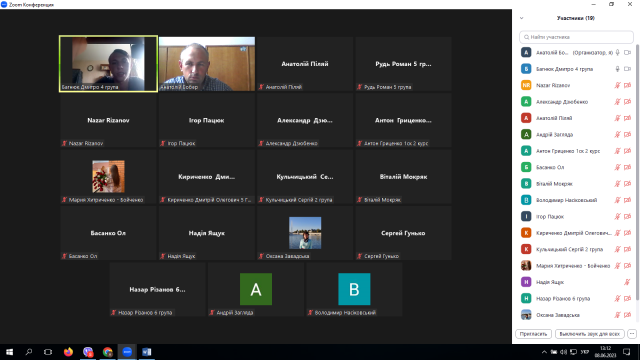Click muted mic icon next to Надія Яцук
This screenshot has width=640, height=360.
coord(627,282)
